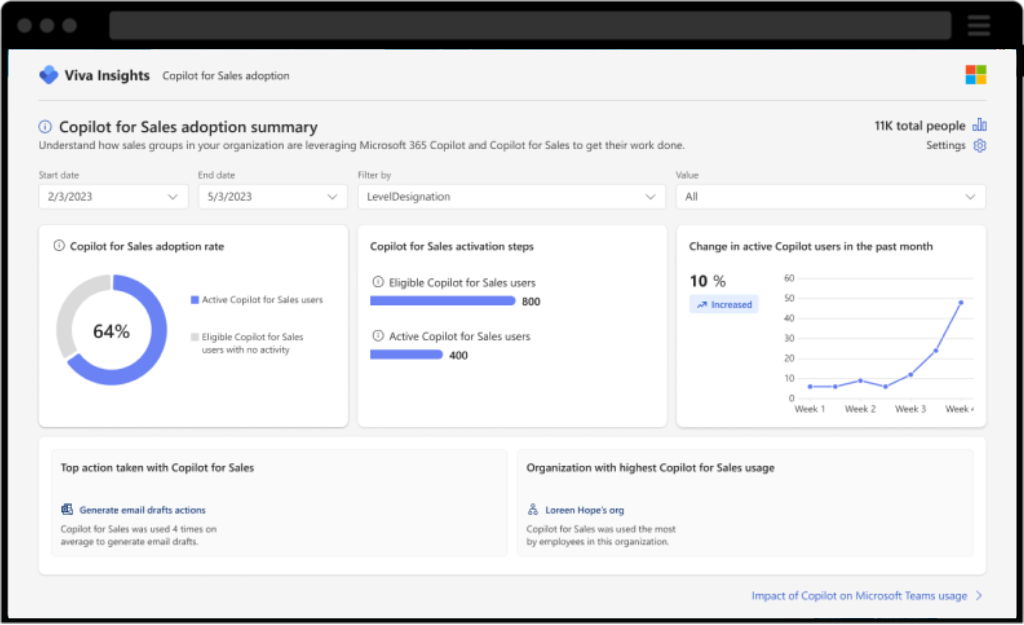Click the Viva Insights logo icon
This screenshot has width=1024, height=625.
(x=48, y=75)
